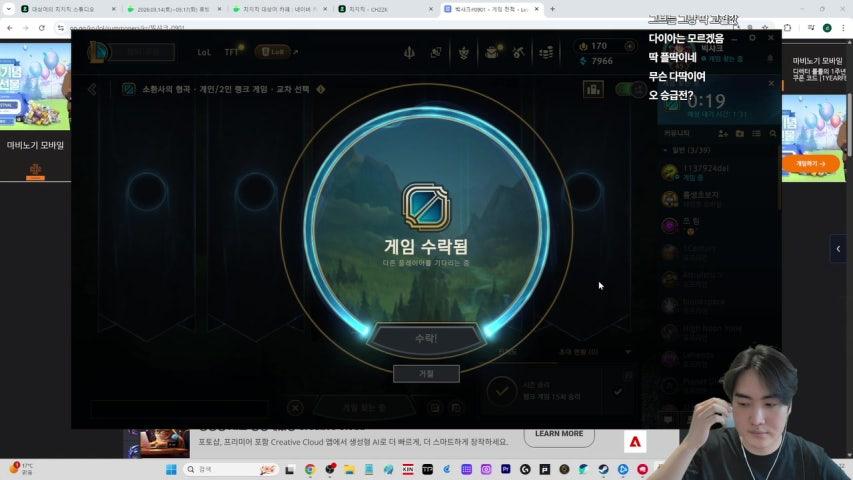Screen dimensions: 853x480
Task: Open the lobby leaderboard podium icon
Action: point(593,89)
